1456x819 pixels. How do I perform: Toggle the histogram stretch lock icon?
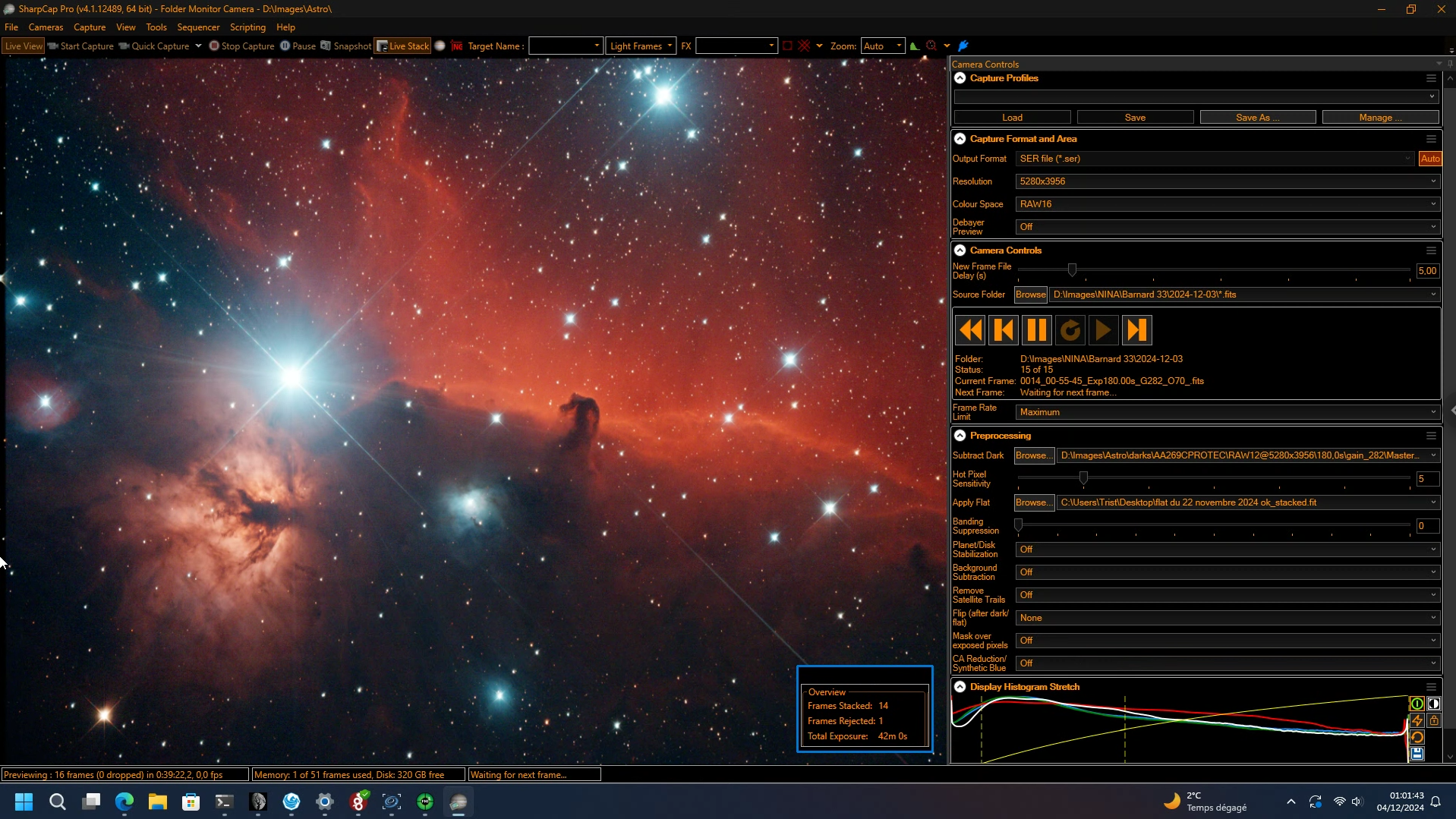[x=1434, y=720]
